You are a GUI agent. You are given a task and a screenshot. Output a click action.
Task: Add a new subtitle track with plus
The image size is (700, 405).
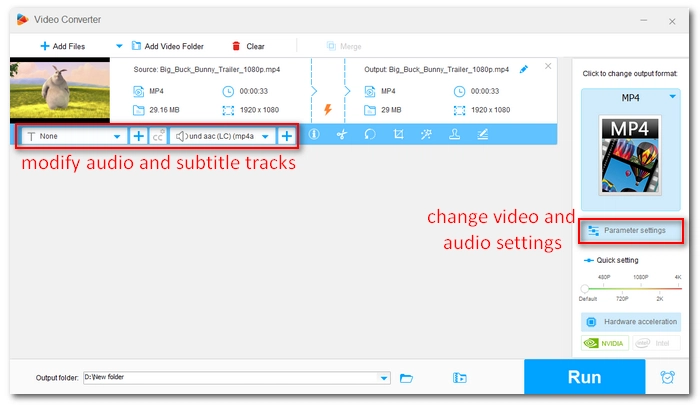138,135
